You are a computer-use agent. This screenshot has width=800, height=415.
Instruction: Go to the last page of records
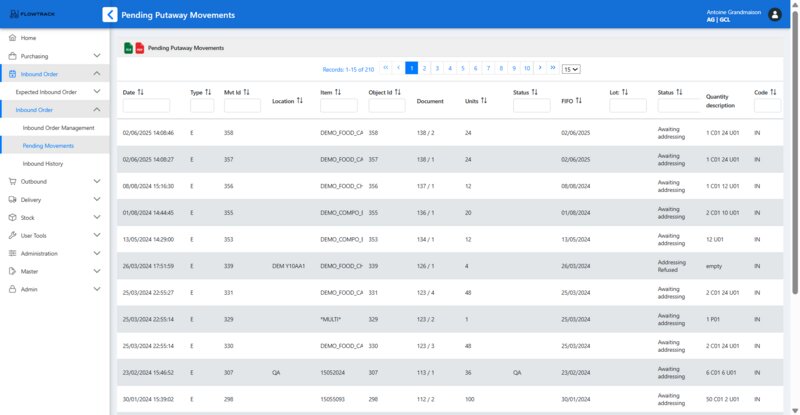(x=553, y=68)
